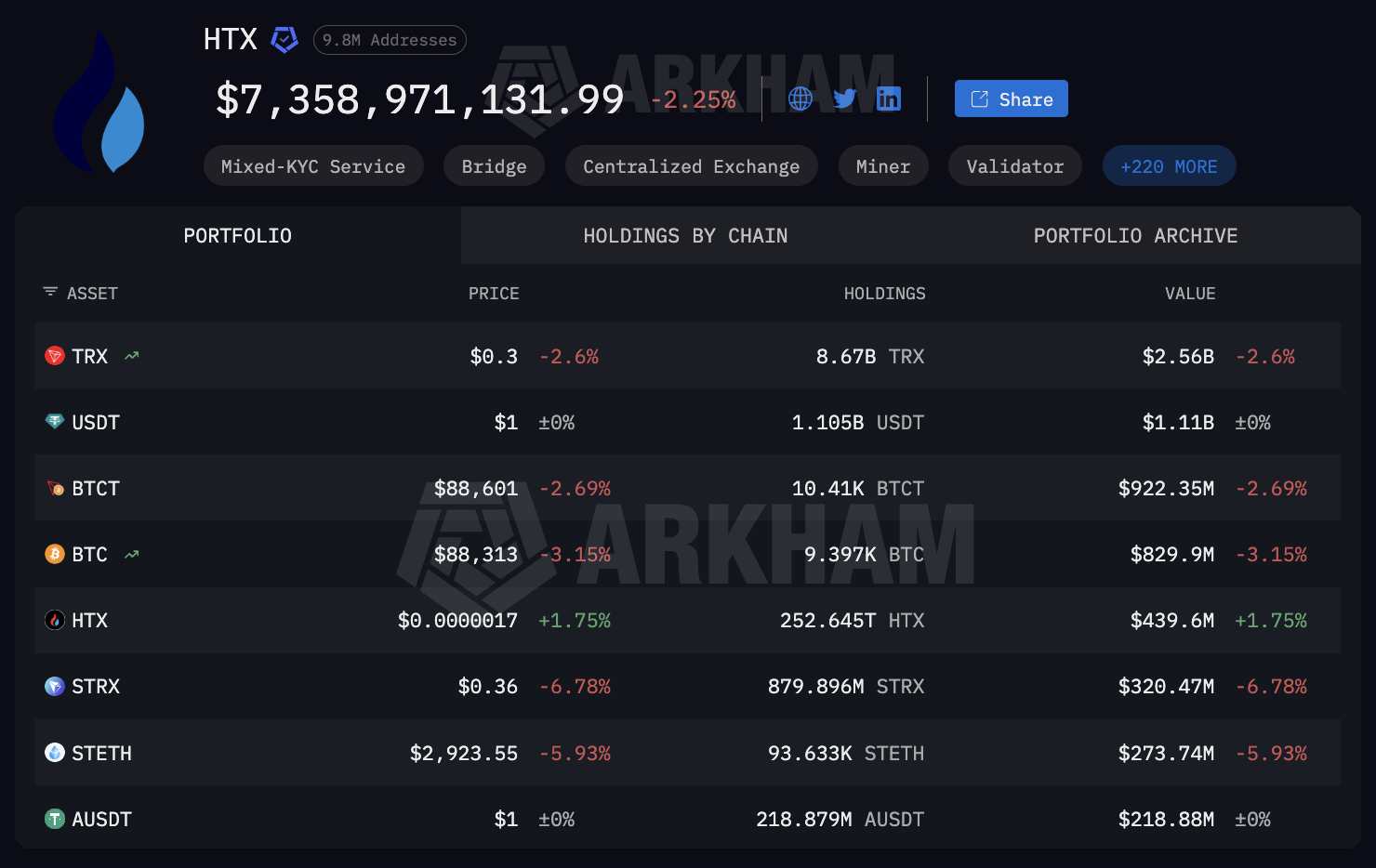Select the Bridge tag
Screen dimensions: 1376x868
pyautogui.click(x=494, y=166)
